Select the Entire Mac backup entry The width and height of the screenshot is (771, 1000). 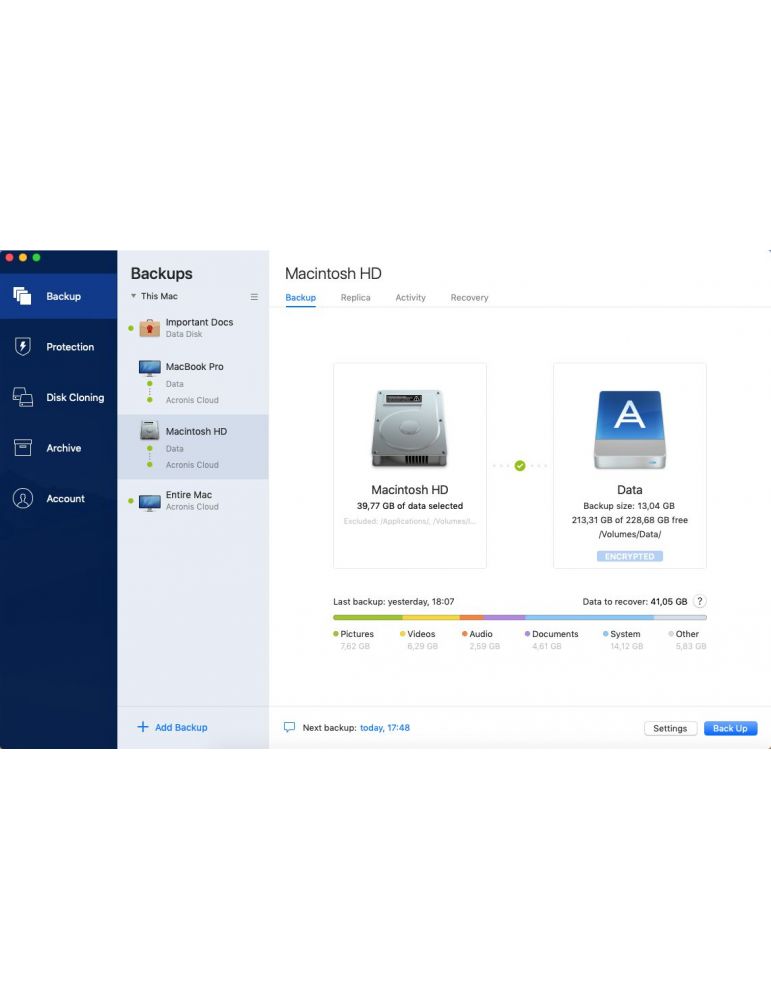(x=193, y=501)
